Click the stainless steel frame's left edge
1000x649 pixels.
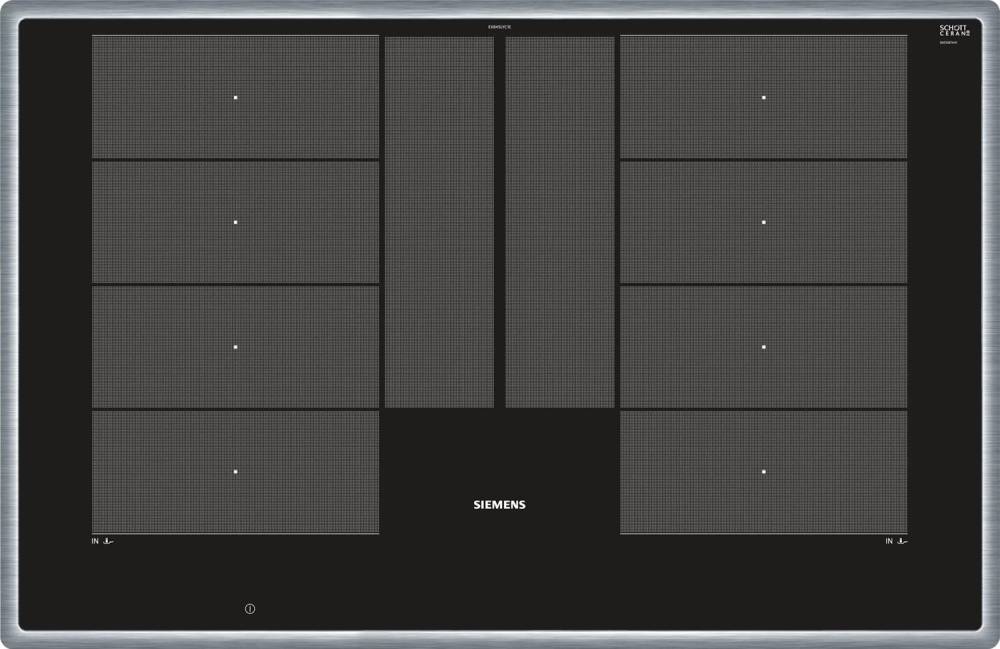click(x=8, y=324)
